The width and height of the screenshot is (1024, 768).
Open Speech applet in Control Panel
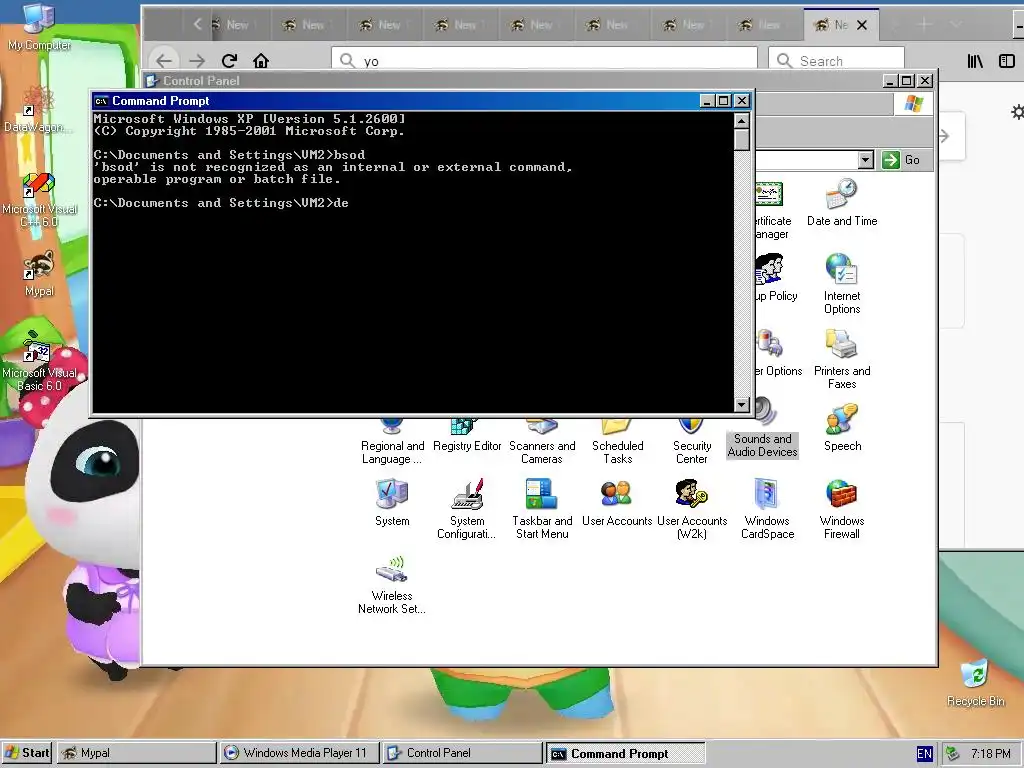(x=842, y=428)
